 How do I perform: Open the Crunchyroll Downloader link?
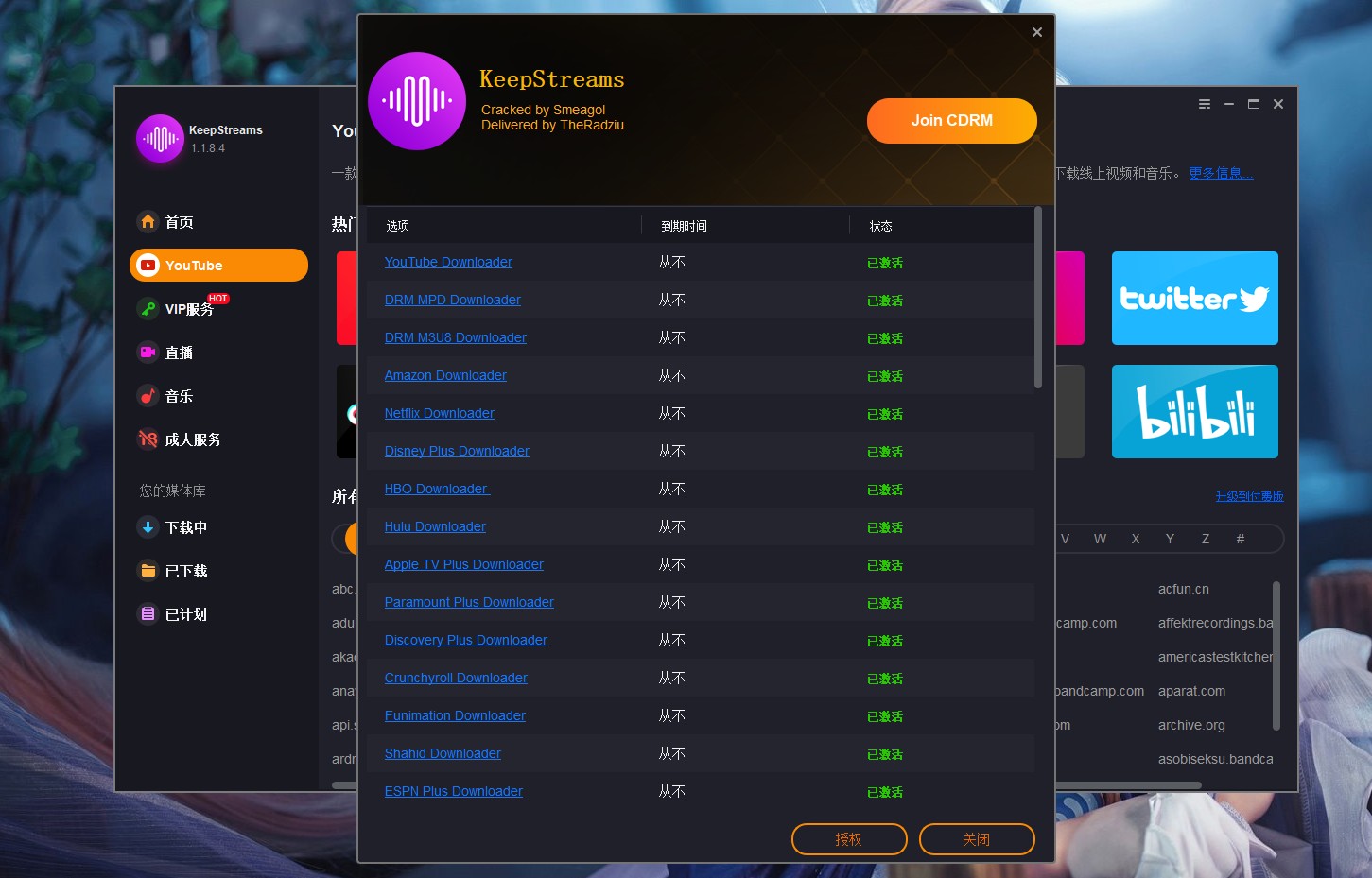click(x=456, y=678)
